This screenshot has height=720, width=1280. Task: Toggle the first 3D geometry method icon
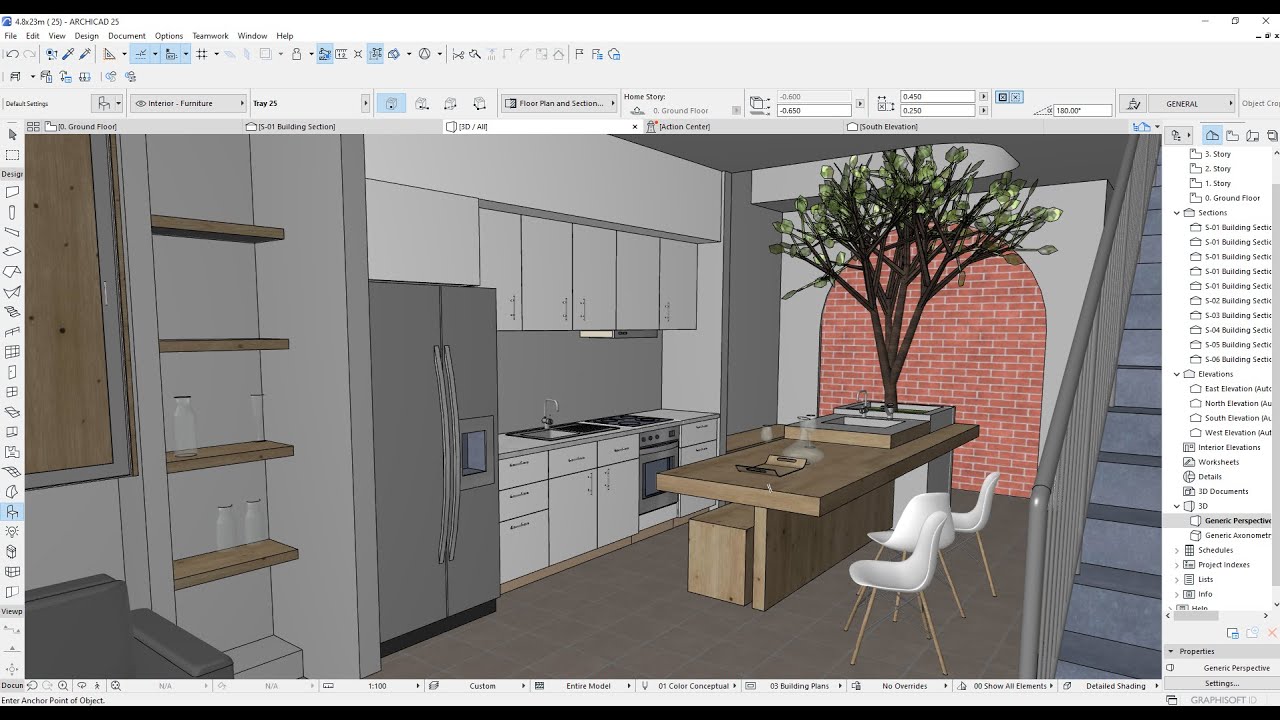pos(391,103)
